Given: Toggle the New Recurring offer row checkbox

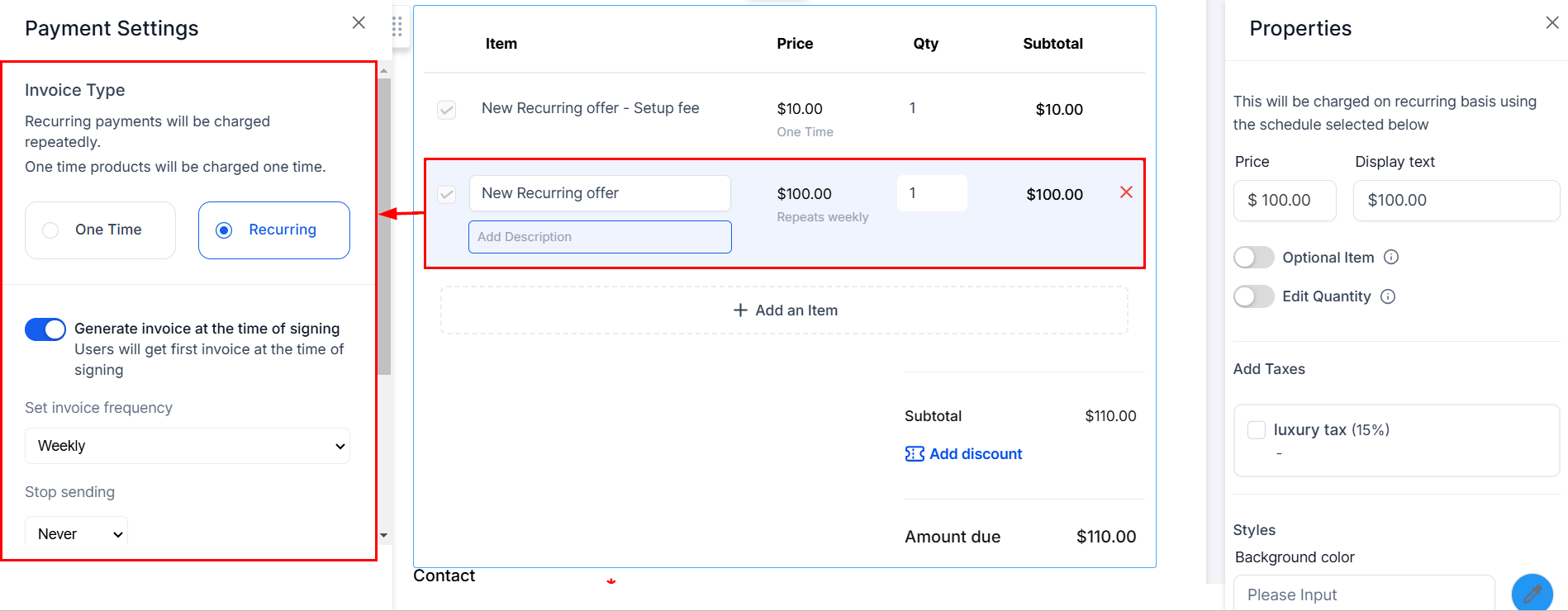Looking at the screenshot, I should 446,194.
